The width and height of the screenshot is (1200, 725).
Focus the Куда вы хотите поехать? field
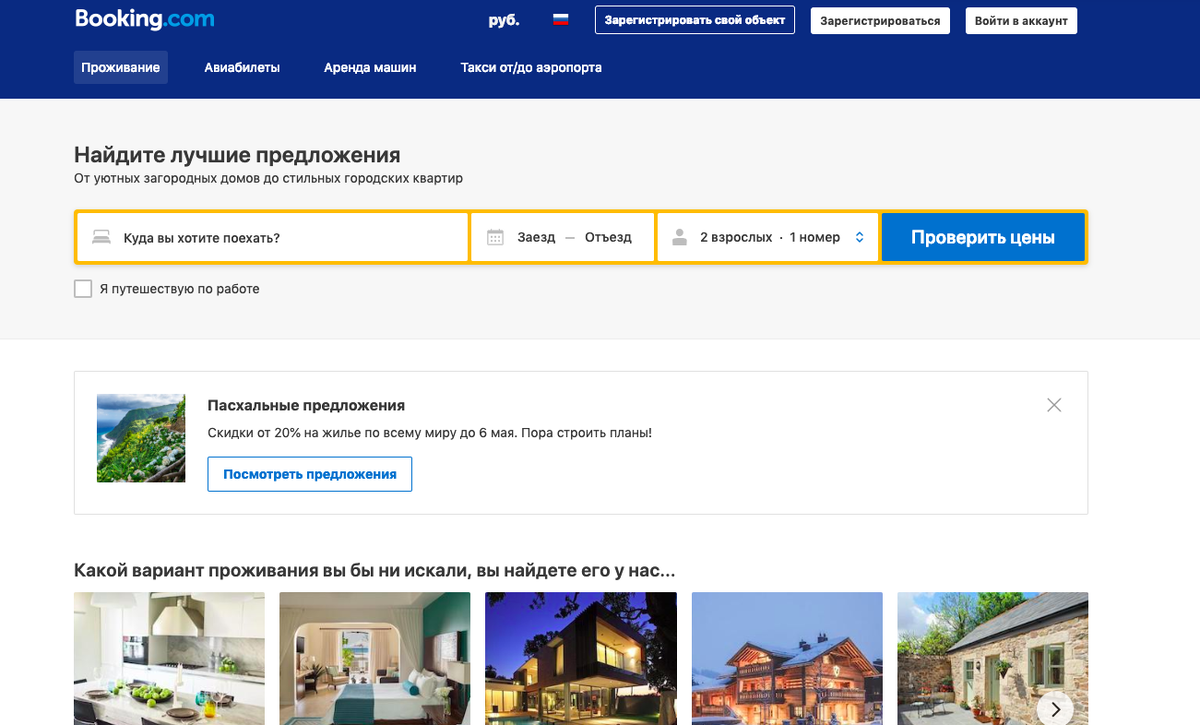click(x=272, y=238)
